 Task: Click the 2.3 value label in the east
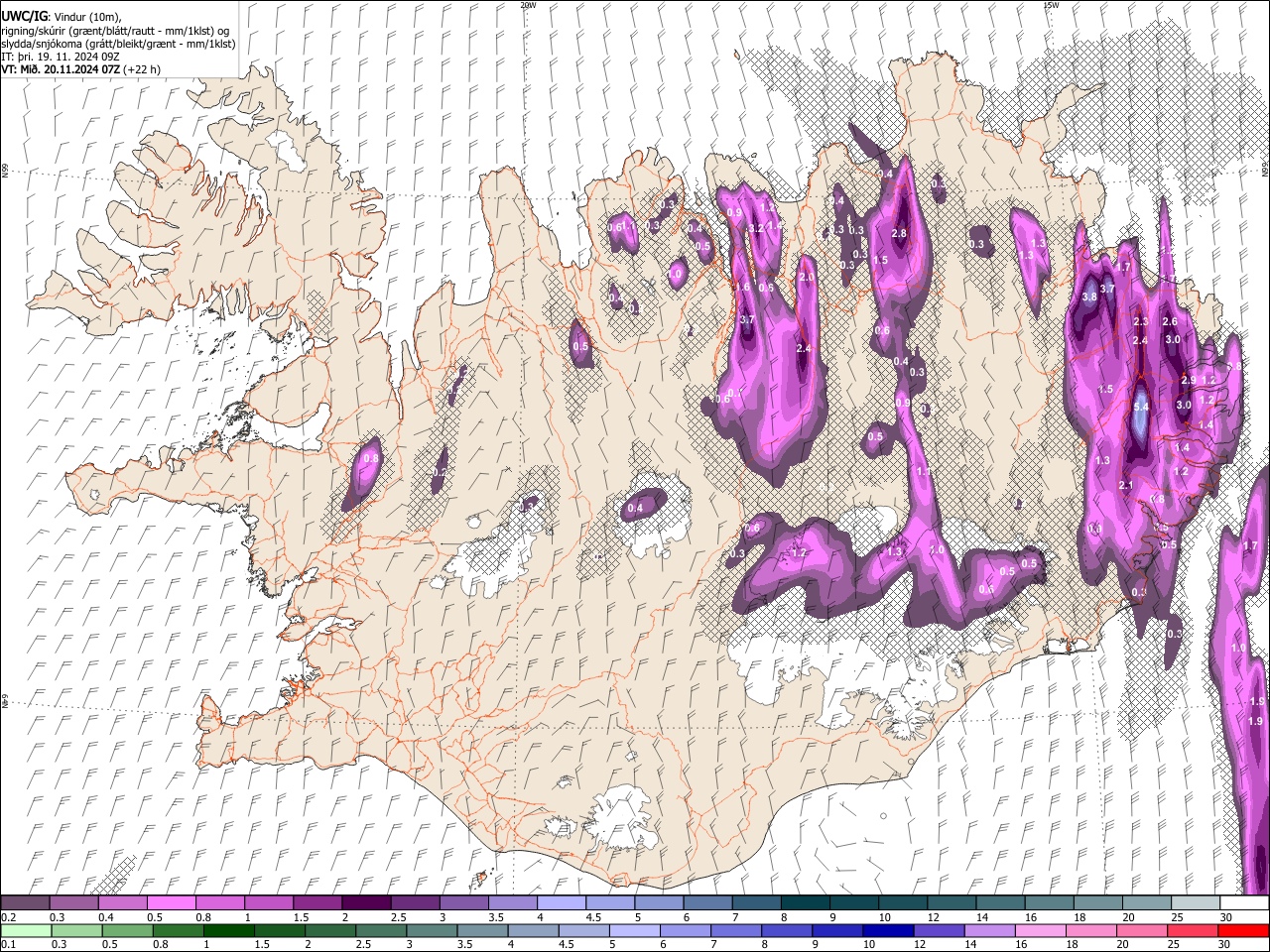pos(1140,321)
